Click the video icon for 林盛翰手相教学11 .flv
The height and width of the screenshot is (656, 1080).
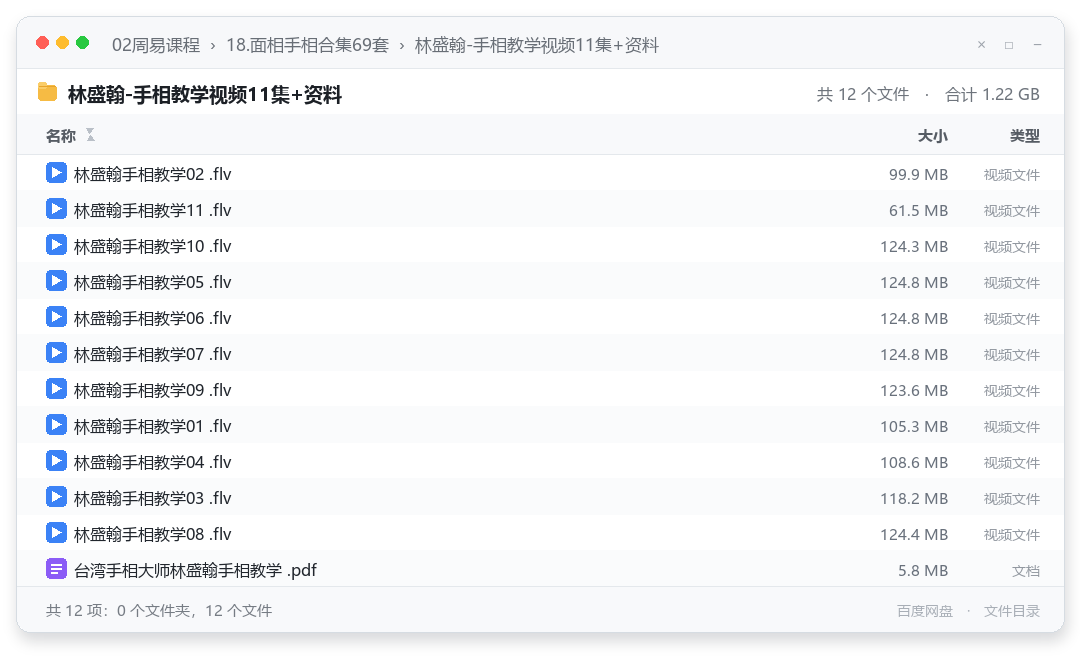click(x=56, y=209)
